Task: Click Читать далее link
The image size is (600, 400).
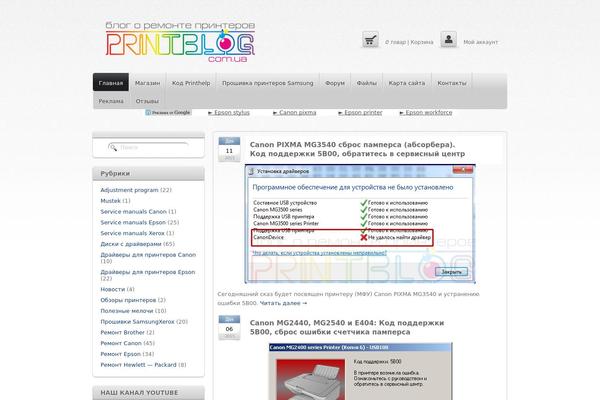Action: click(283, 303)
